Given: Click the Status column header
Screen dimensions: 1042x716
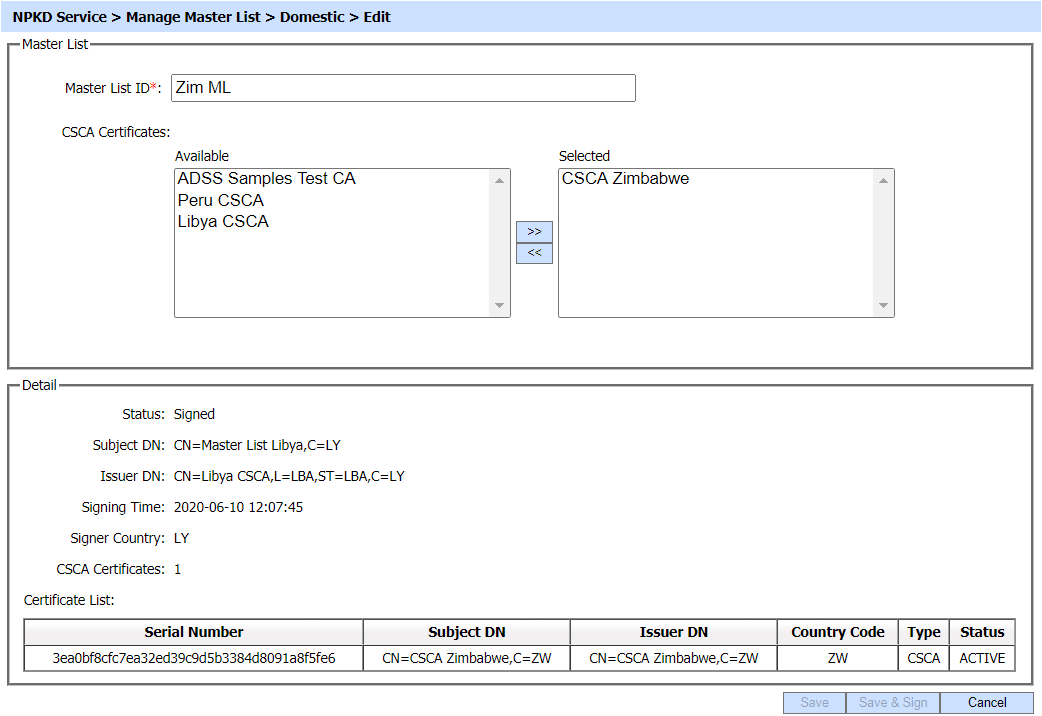Looking at the screenshot, I should tap(981, 632).
